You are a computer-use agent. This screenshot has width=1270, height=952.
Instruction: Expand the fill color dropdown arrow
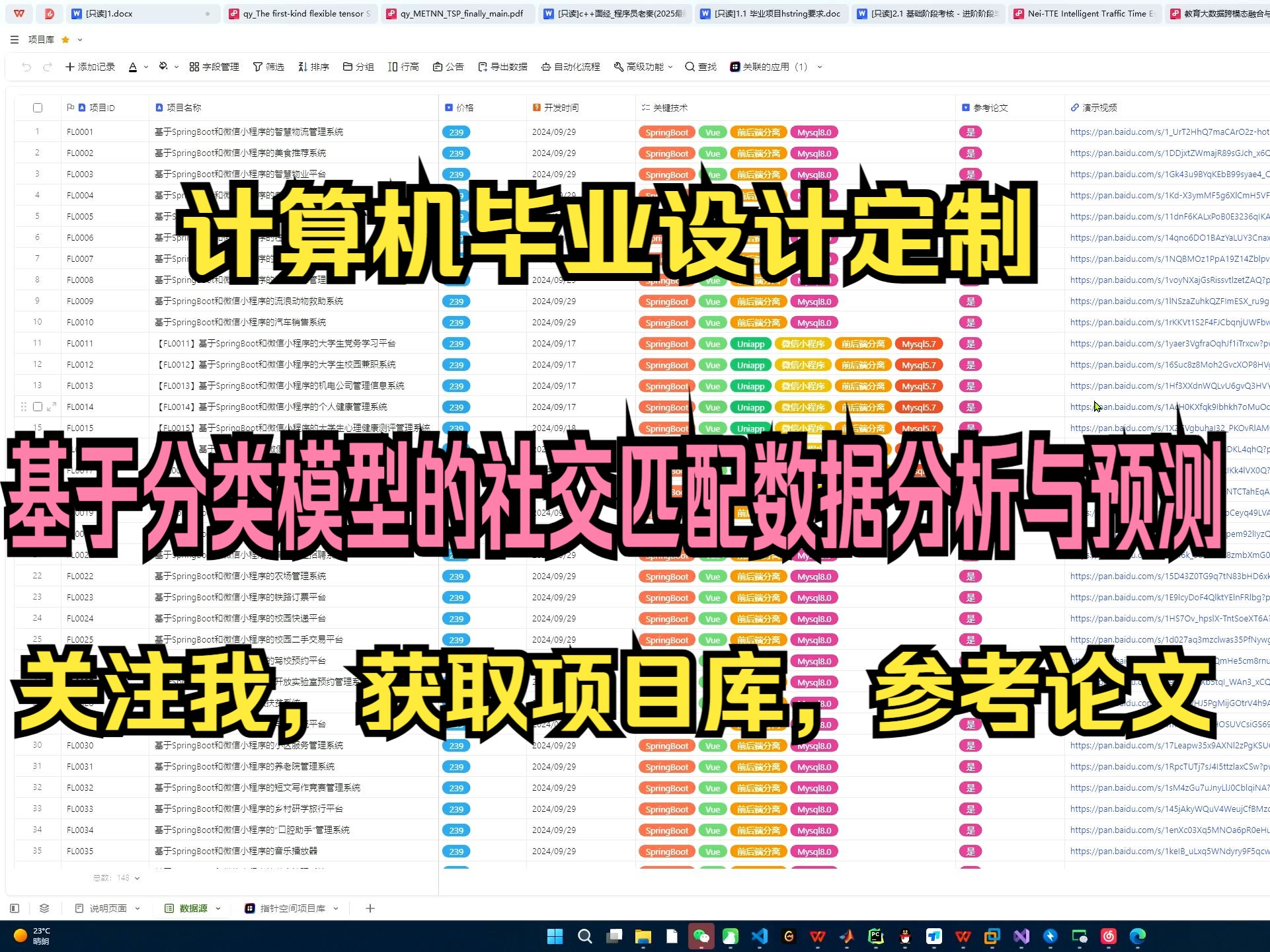coord(177,67)
